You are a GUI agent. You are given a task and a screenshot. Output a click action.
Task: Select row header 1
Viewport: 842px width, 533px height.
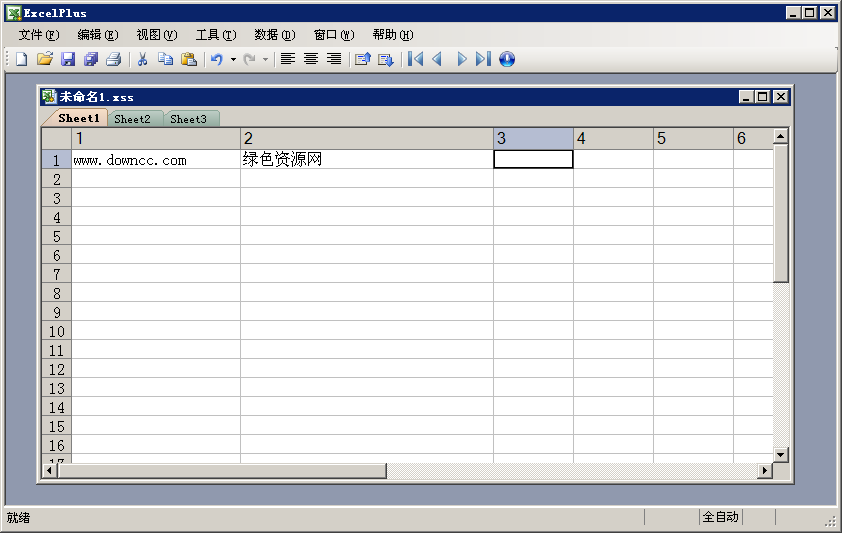[56, 160]
